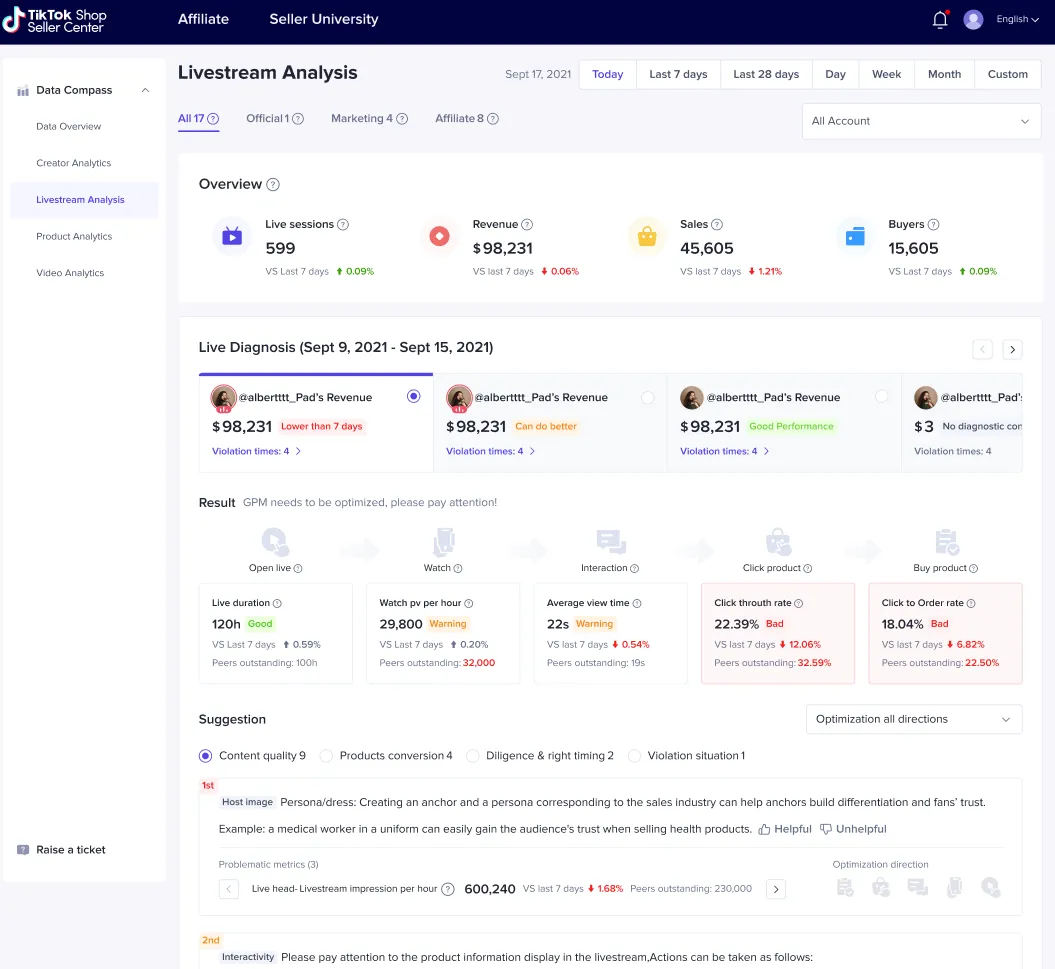
Task: Switch to the Marketing 4 tab
Action: 362,119
